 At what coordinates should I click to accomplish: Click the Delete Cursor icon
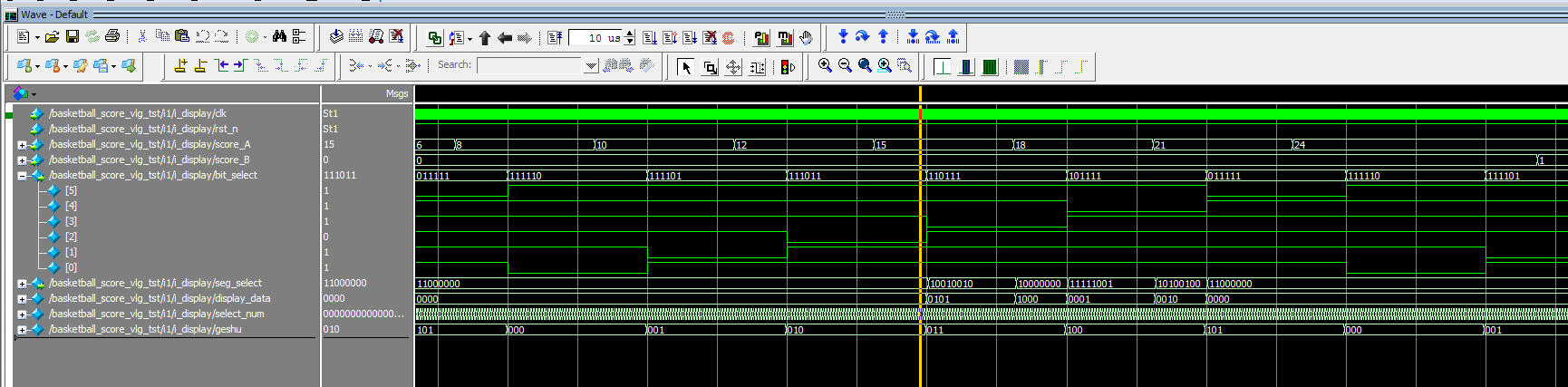200,65
